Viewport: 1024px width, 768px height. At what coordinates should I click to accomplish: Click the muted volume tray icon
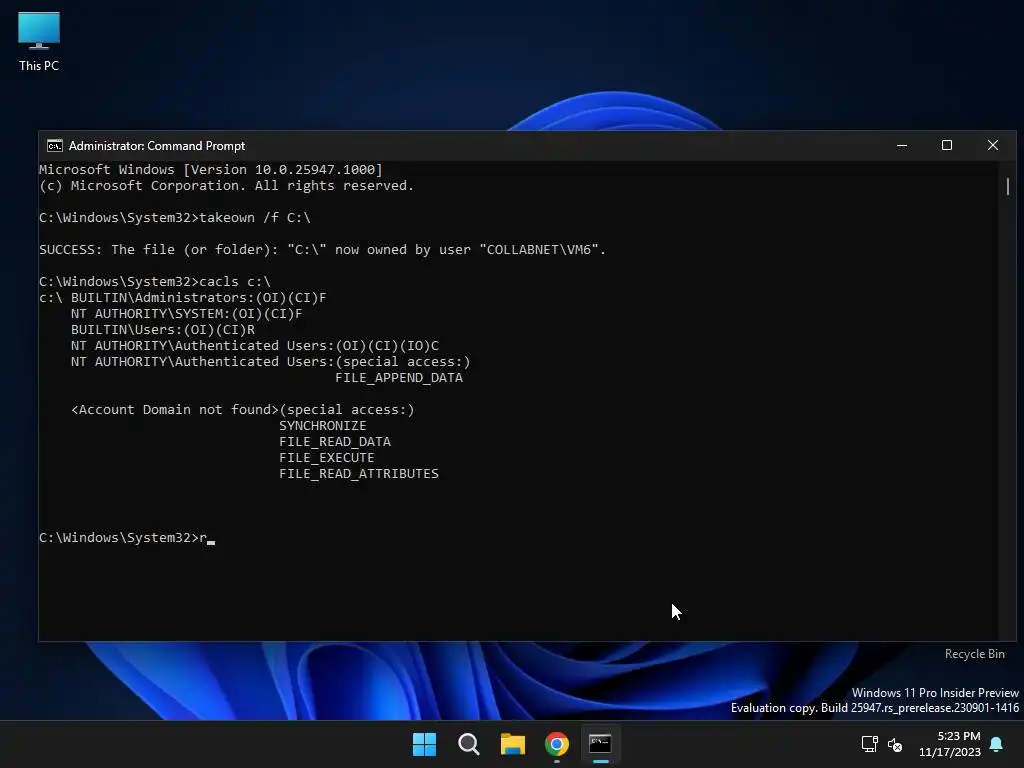(x=895, y=744)
